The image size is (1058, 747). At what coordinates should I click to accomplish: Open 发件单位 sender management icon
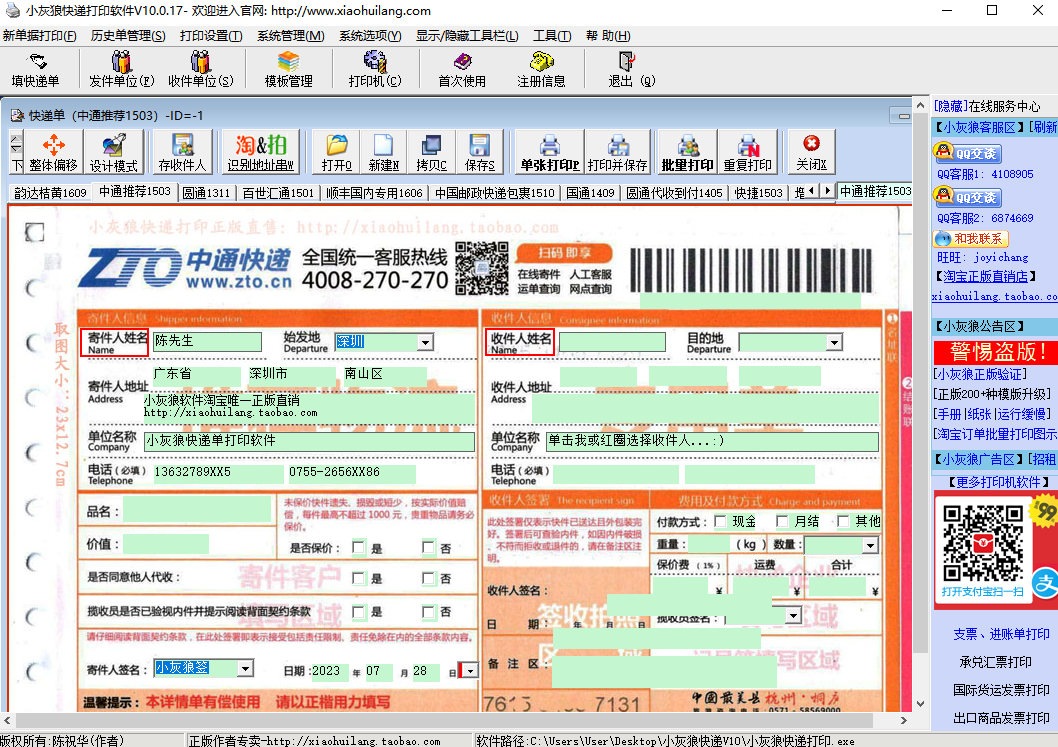[121, 70]
